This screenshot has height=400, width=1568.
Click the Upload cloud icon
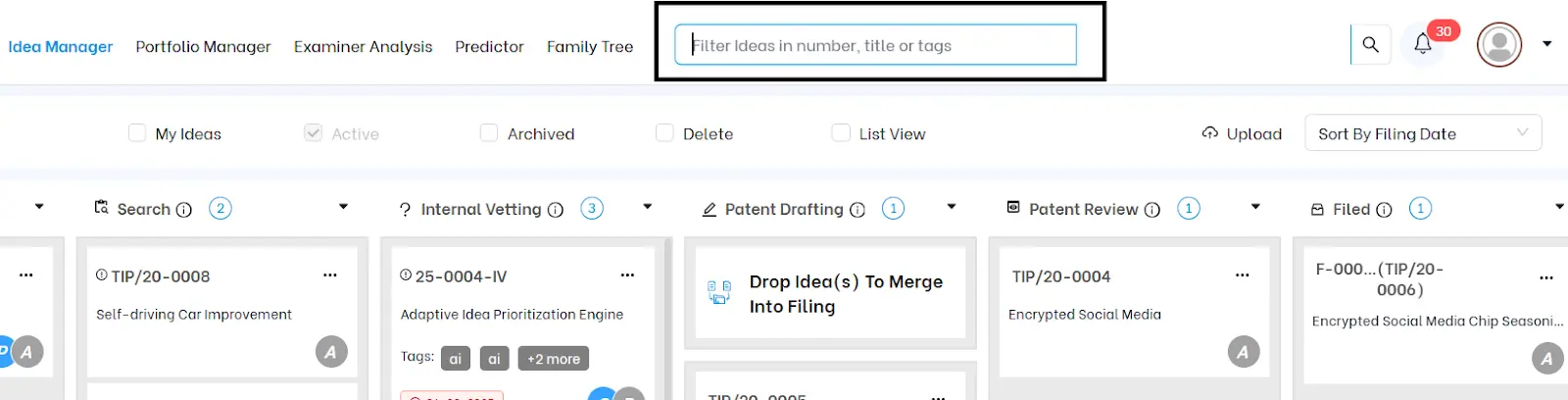tap(1210, 133)
